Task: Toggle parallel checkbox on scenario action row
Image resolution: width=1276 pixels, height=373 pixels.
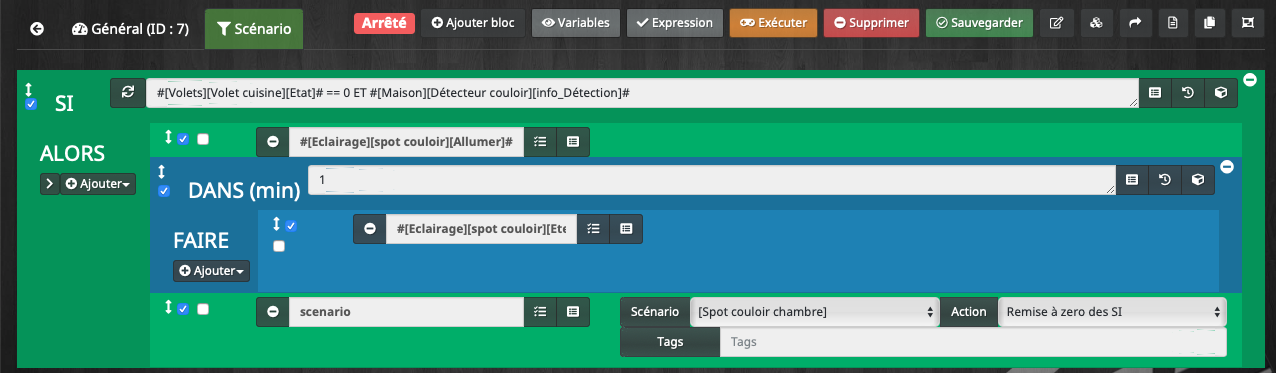Action: click(x=203, y=309)
